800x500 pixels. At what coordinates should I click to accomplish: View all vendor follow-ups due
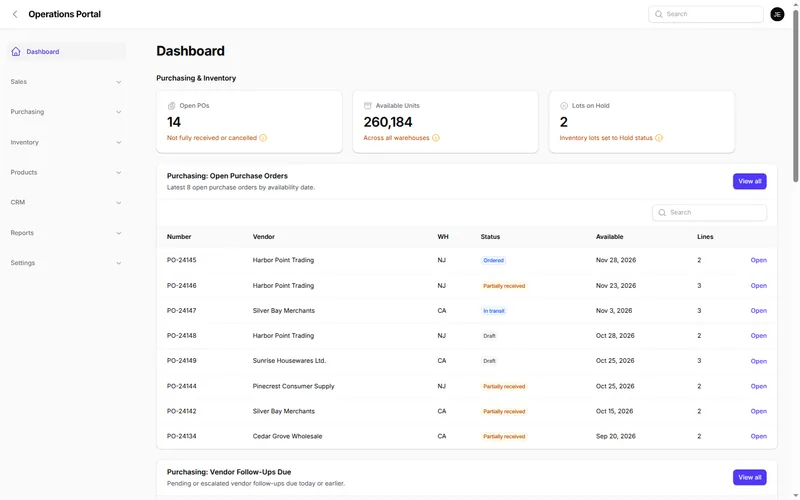point(749,477)
